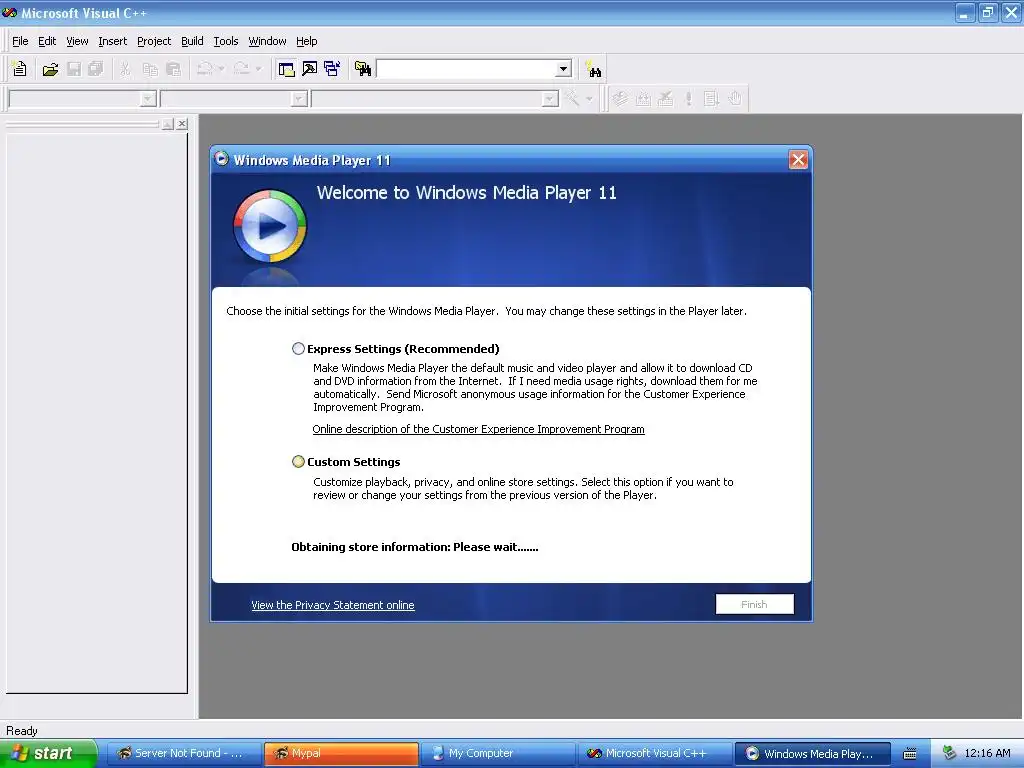Click the workspace pane expand arrow button
Viewport: 1024px width, 768px height.
pos(168,123)
